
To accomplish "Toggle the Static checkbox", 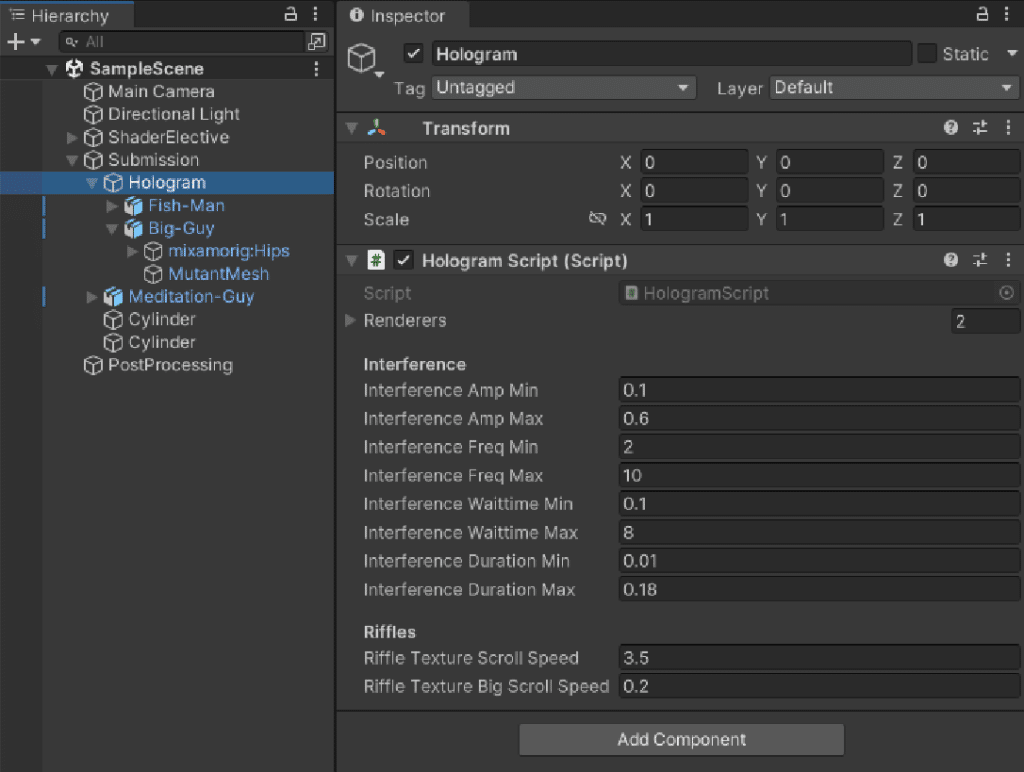I will (x=927, y=54).
